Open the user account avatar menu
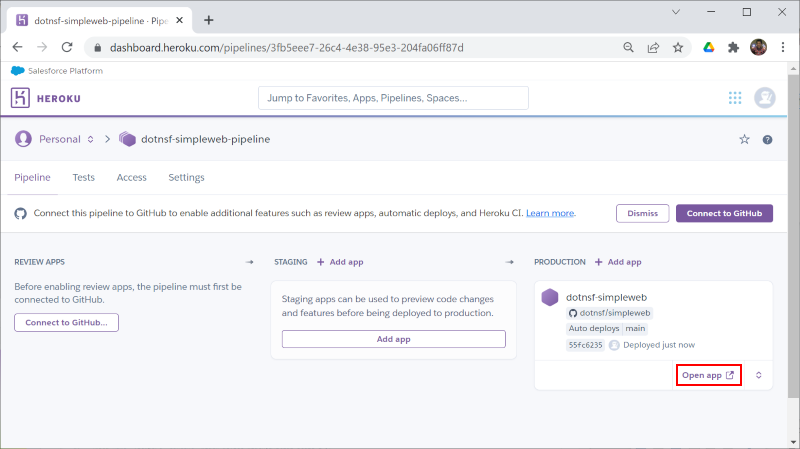This screenshot has height=449, width=800. click(x=765, y=97)
